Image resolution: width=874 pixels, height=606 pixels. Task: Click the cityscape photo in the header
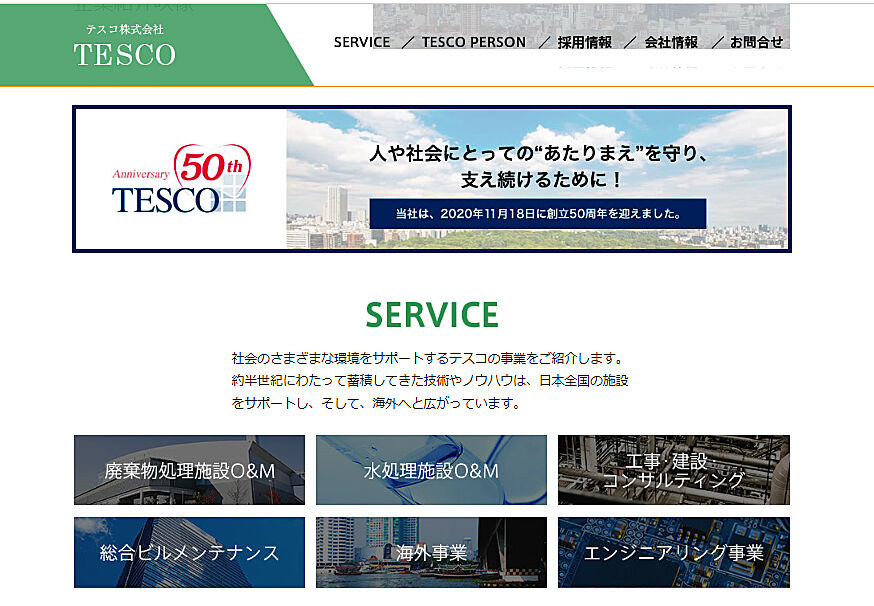[580, 18]
